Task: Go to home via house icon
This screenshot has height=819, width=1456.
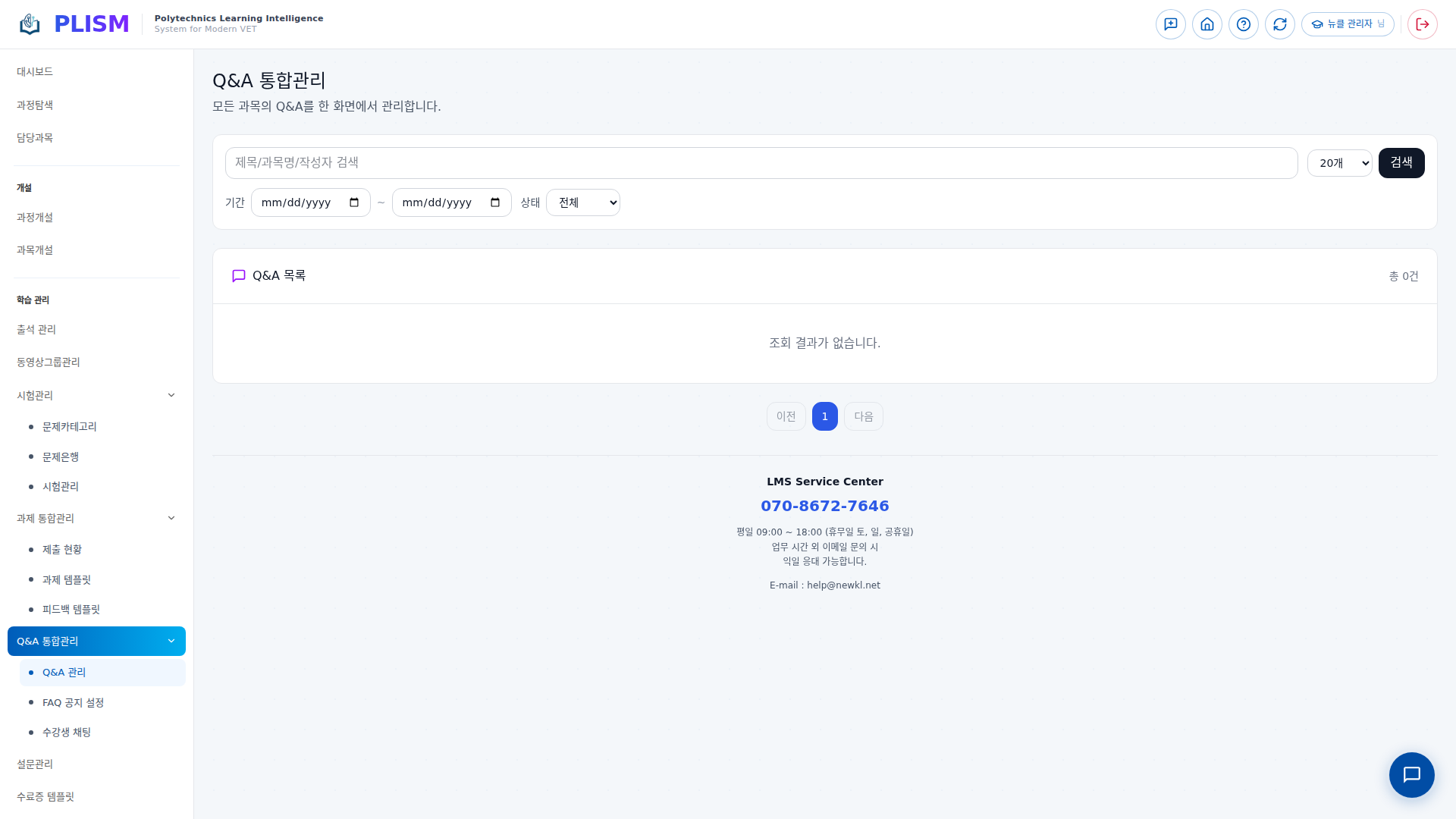Action: click(x=1207, y=24)
